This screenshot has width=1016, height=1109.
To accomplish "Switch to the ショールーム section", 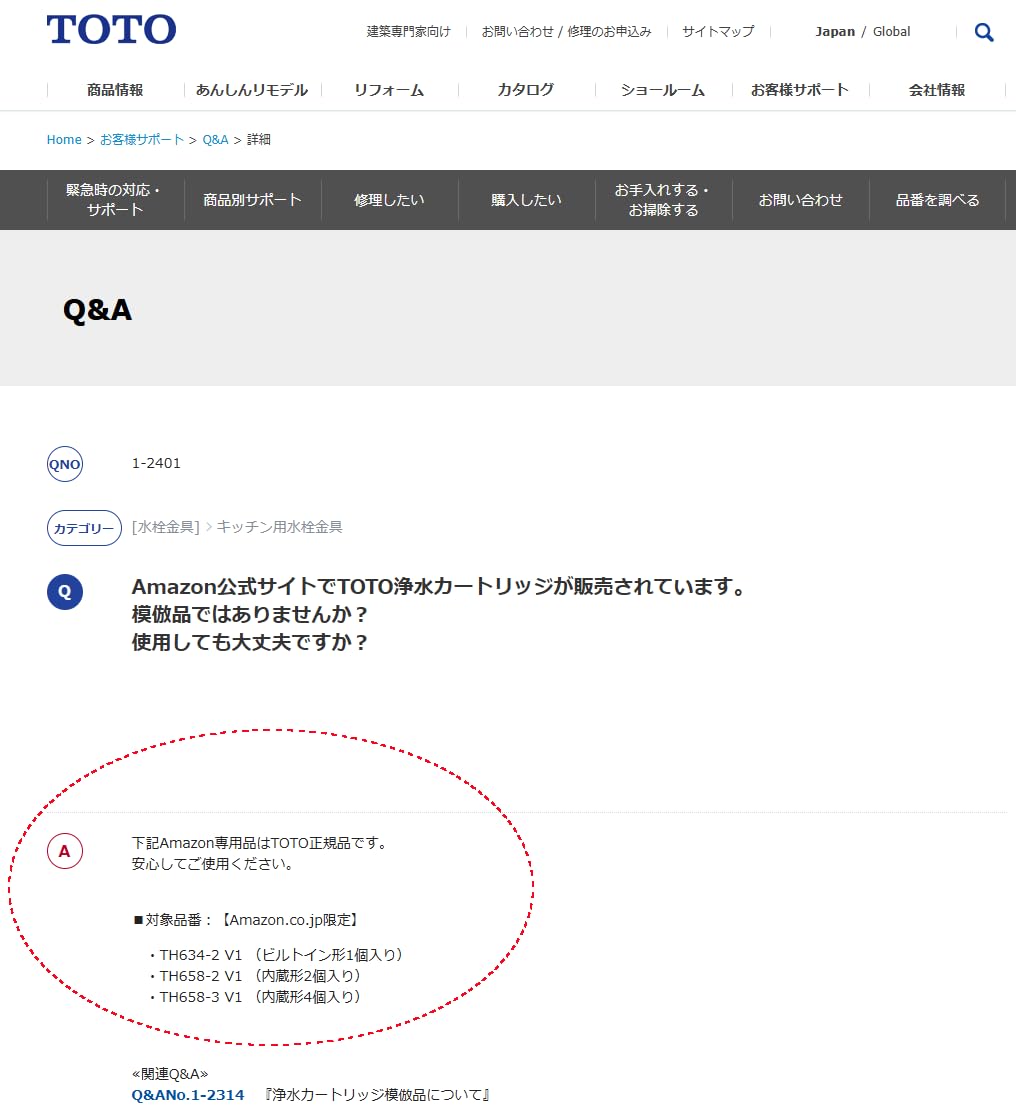I will click(x=662, y=89).
